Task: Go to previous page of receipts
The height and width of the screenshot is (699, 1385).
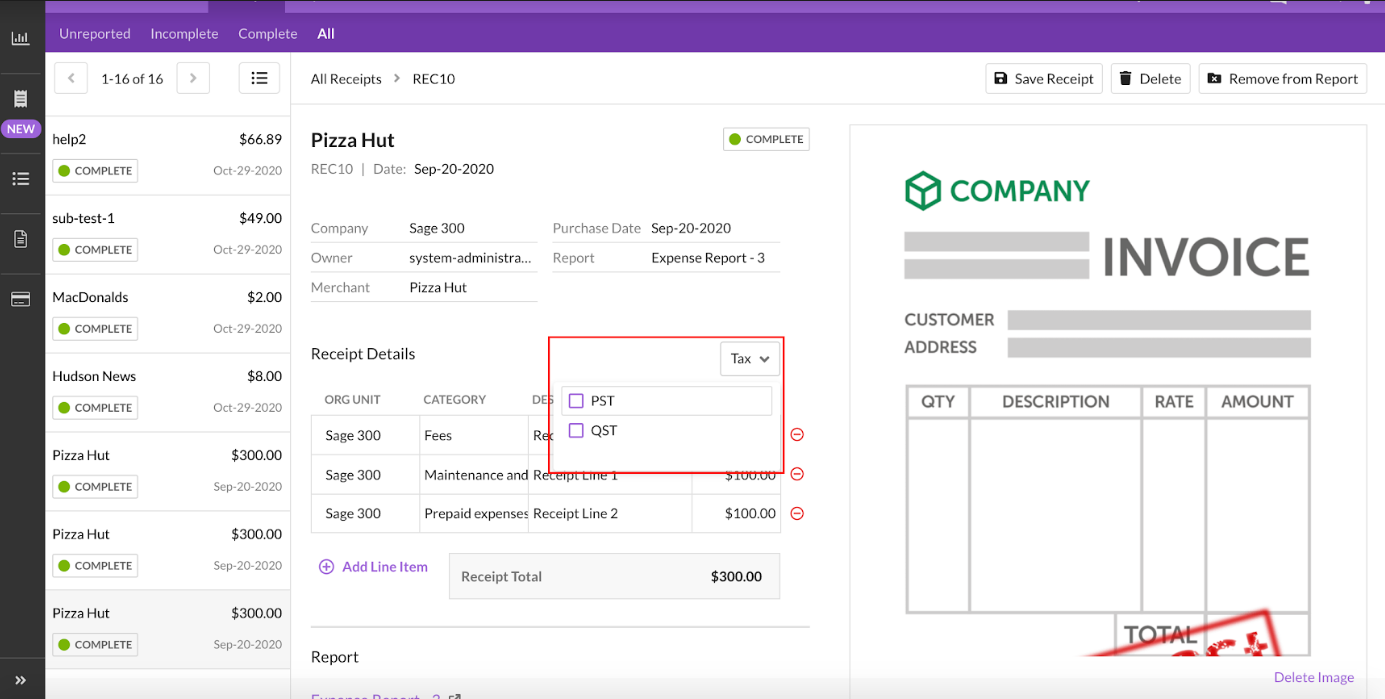Action: click(70, 78)
